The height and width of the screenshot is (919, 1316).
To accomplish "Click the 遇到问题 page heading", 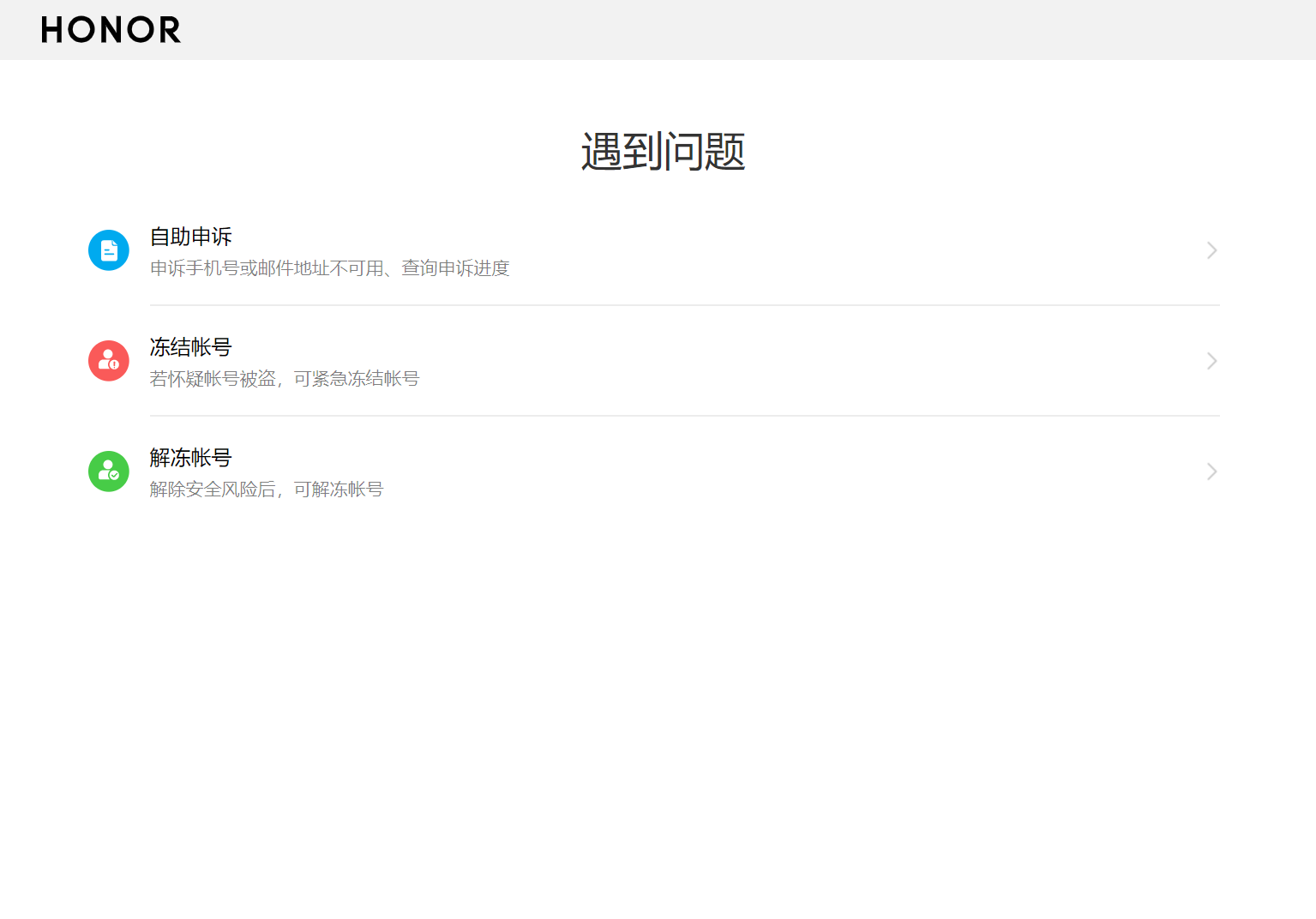I will (664, 152).
